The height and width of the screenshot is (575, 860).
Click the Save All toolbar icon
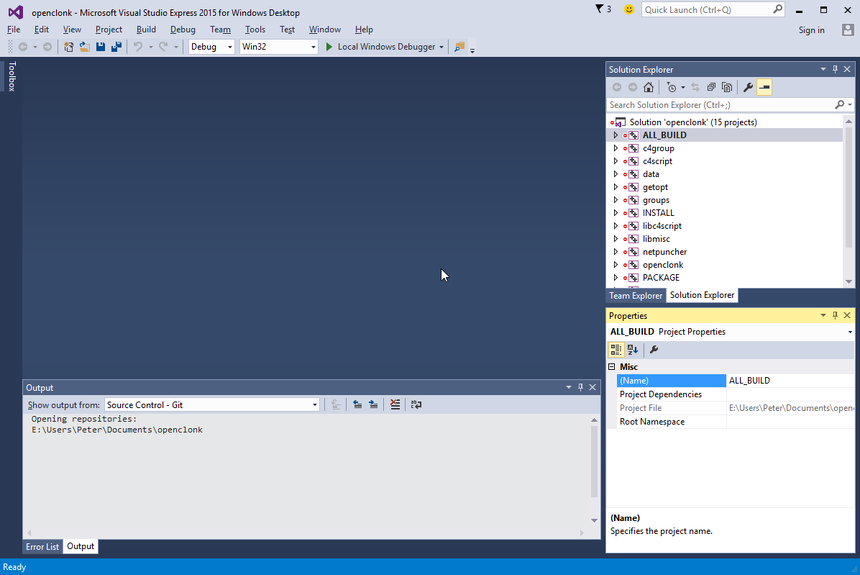tap(116, 47)
